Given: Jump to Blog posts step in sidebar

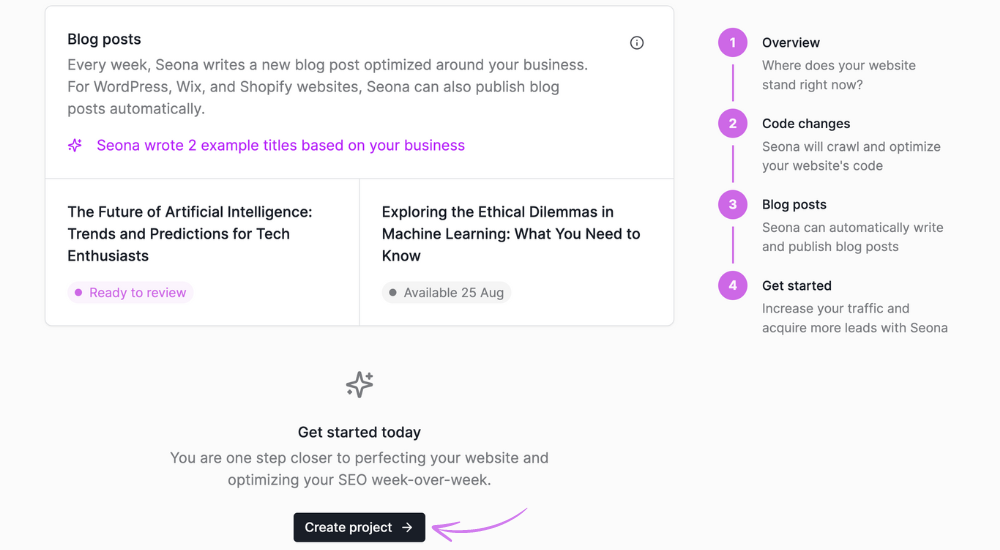Looking at the screenshot, I should tap(794, 205).
